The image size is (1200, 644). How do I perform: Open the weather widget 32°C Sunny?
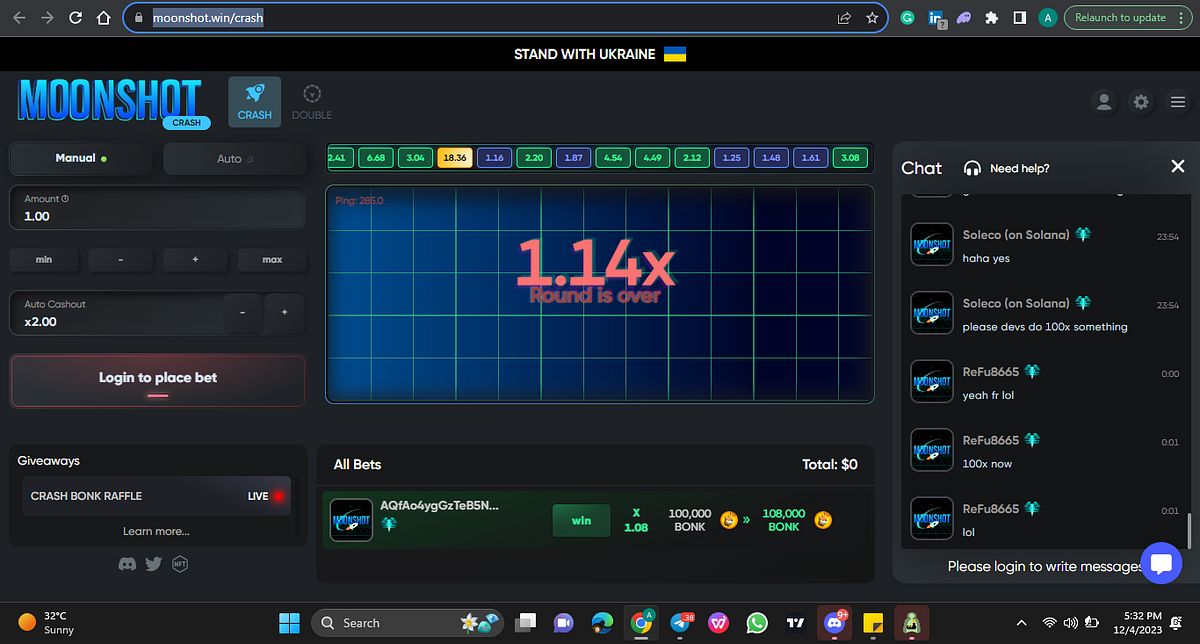(x=47, y=622)
